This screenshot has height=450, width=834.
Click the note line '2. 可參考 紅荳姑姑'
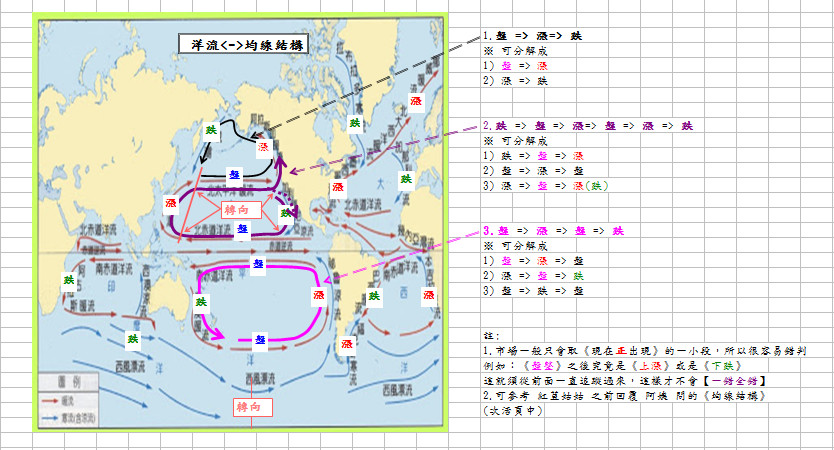[624, 396]
